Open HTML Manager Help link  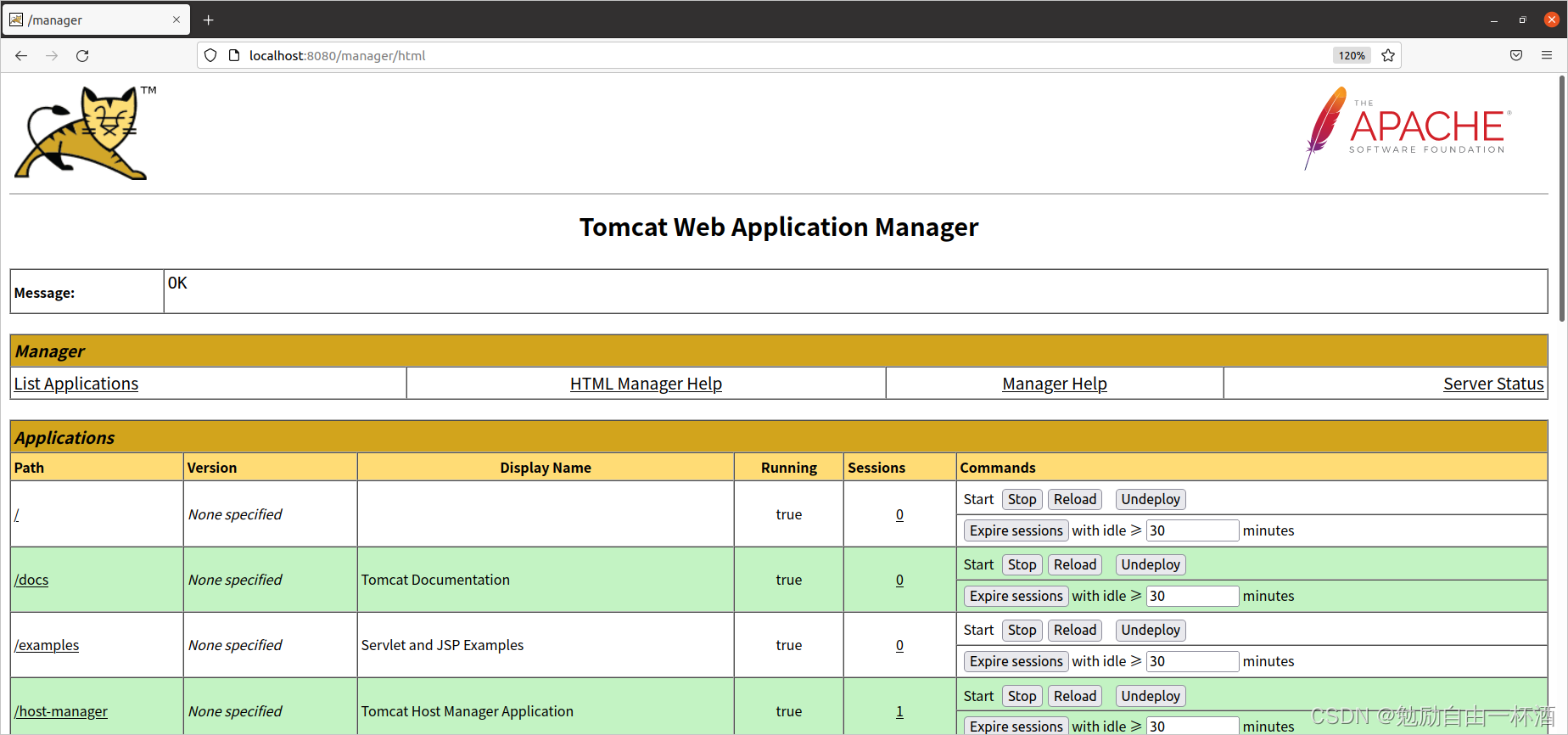pos(646,384)
